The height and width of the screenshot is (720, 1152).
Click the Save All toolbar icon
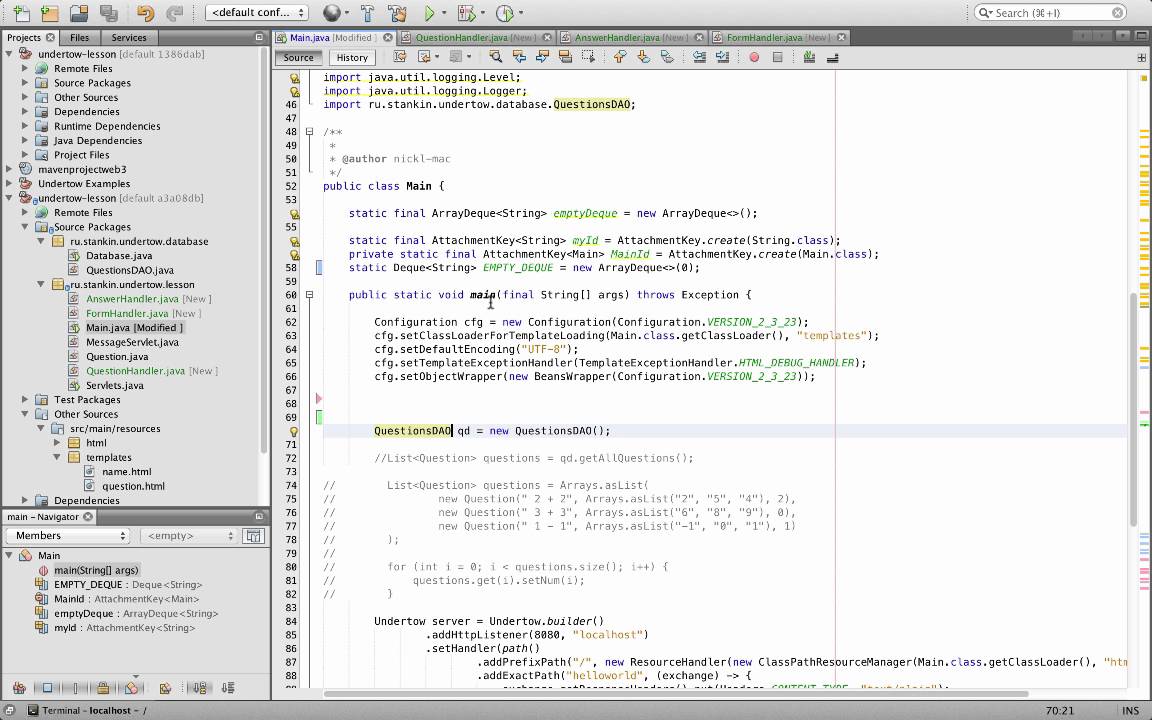(109, 12)
